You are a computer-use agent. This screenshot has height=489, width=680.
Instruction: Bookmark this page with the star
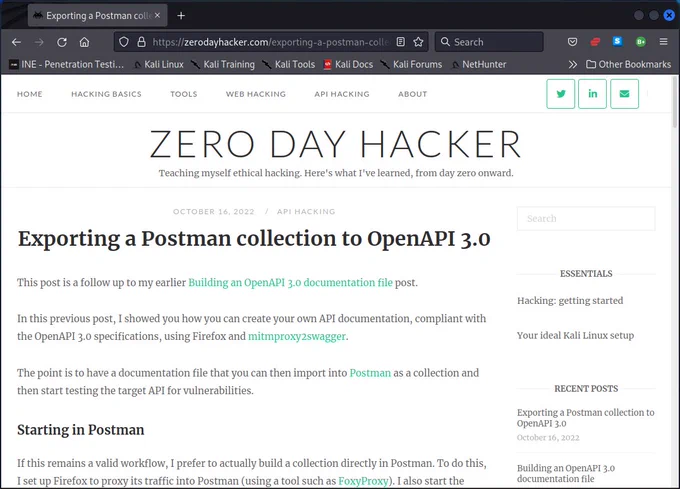pyautogui.click(x=418, y=42)
